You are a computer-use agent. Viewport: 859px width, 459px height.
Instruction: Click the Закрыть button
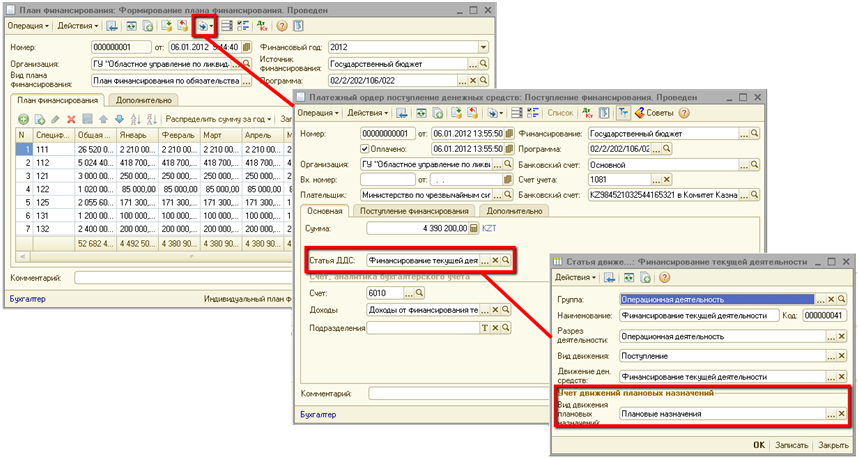click(833, 444)
